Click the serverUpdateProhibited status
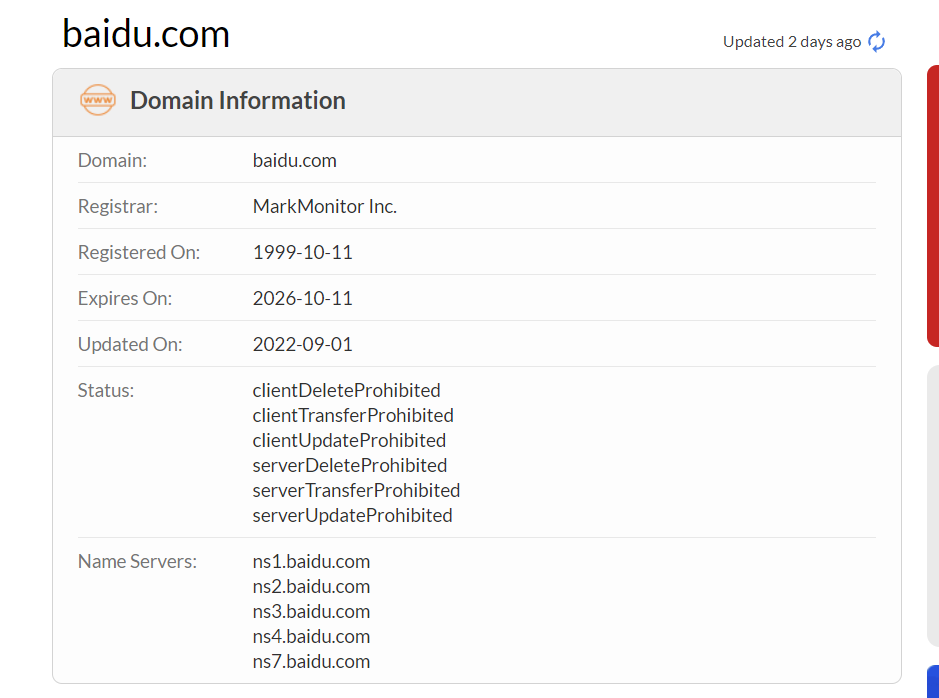Viewport: 939px width, 698px height. coord(352,515)
